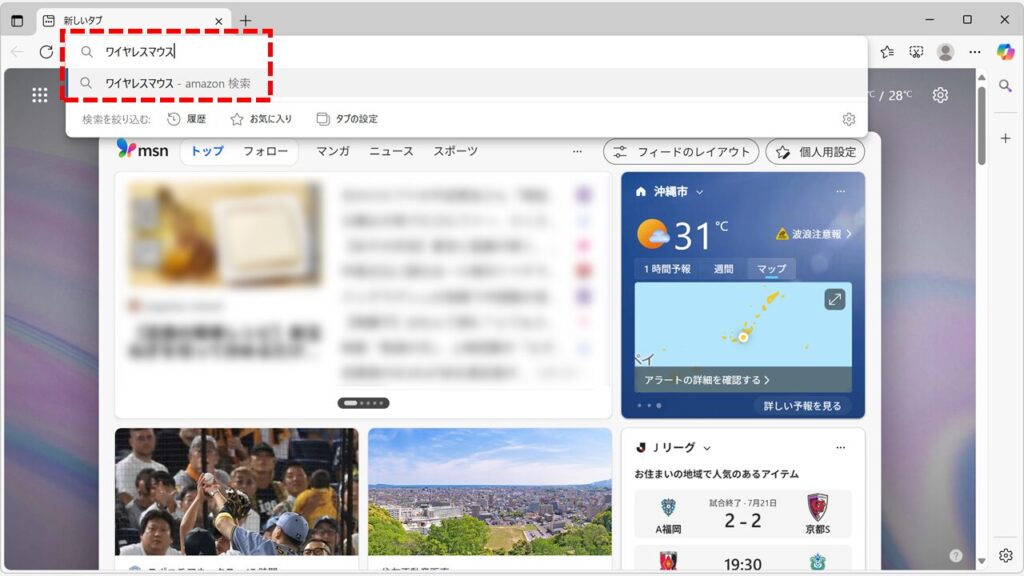
Task: Click the browser refresh button
Action: pyautogui.click(x=46, y=52)
